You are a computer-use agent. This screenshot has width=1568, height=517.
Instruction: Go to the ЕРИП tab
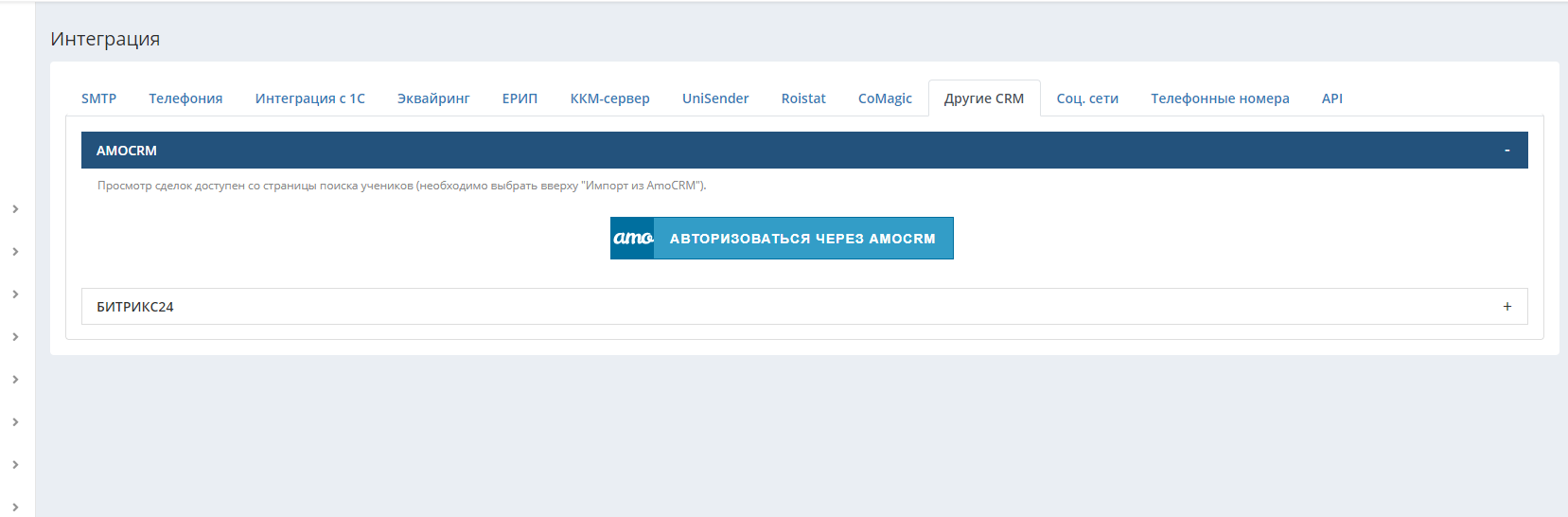click(520, 98)
